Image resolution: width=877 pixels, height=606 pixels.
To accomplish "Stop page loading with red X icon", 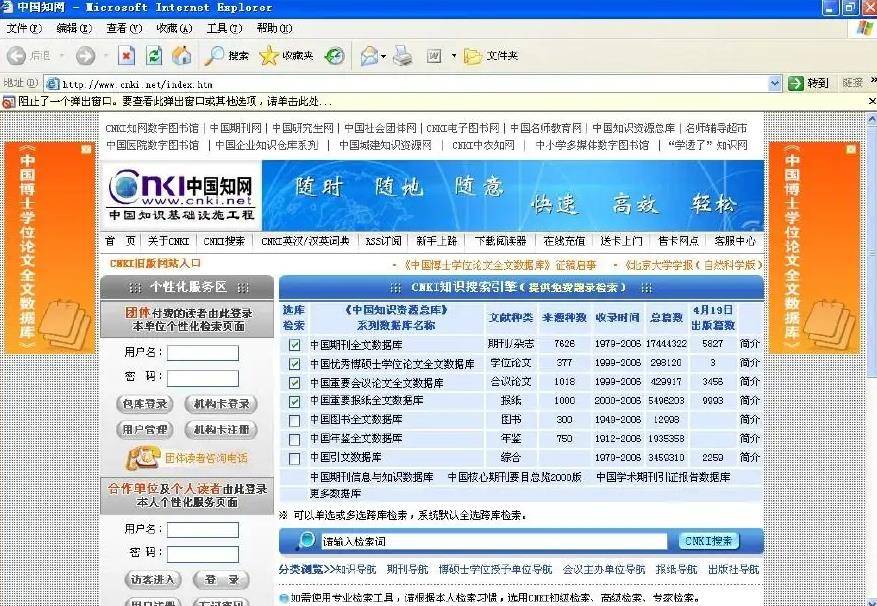I will [x=126, y=55].
